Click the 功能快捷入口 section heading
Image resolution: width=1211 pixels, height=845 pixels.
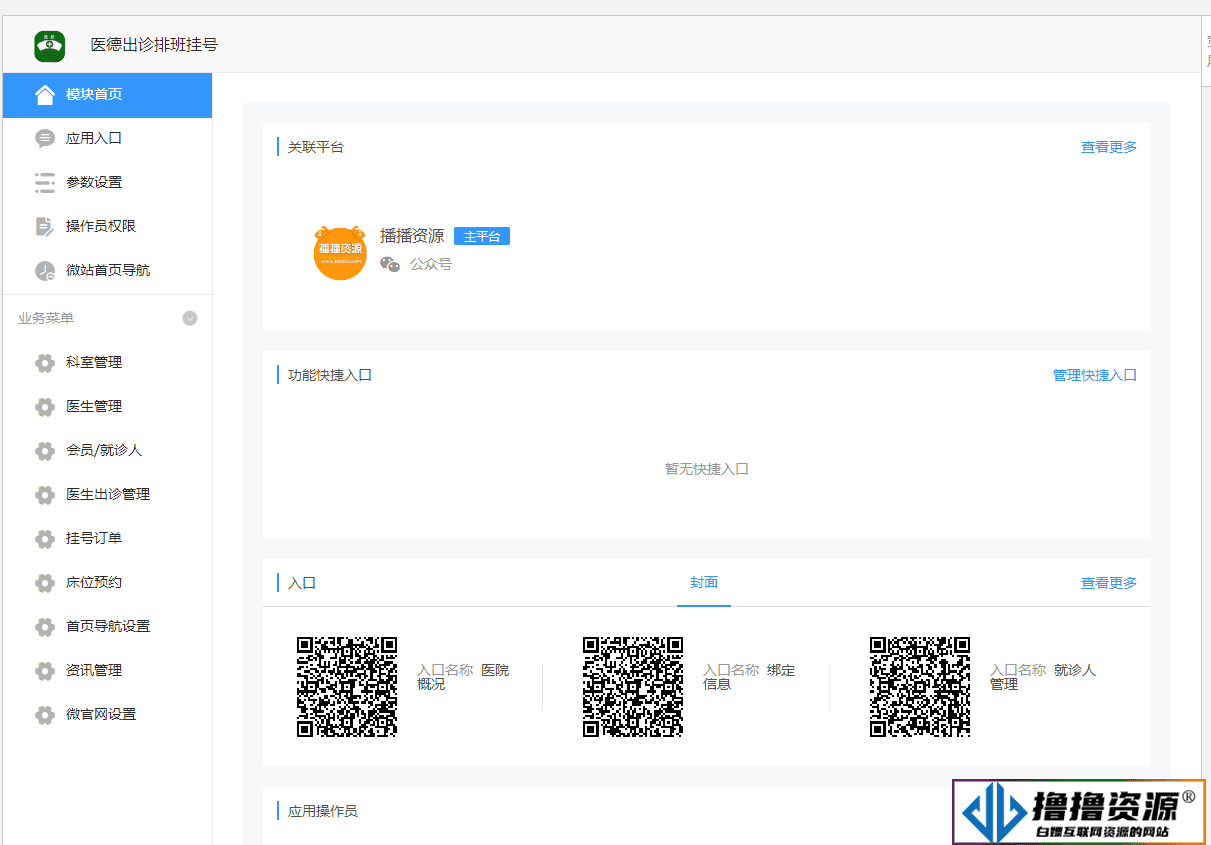coord(330,375)
